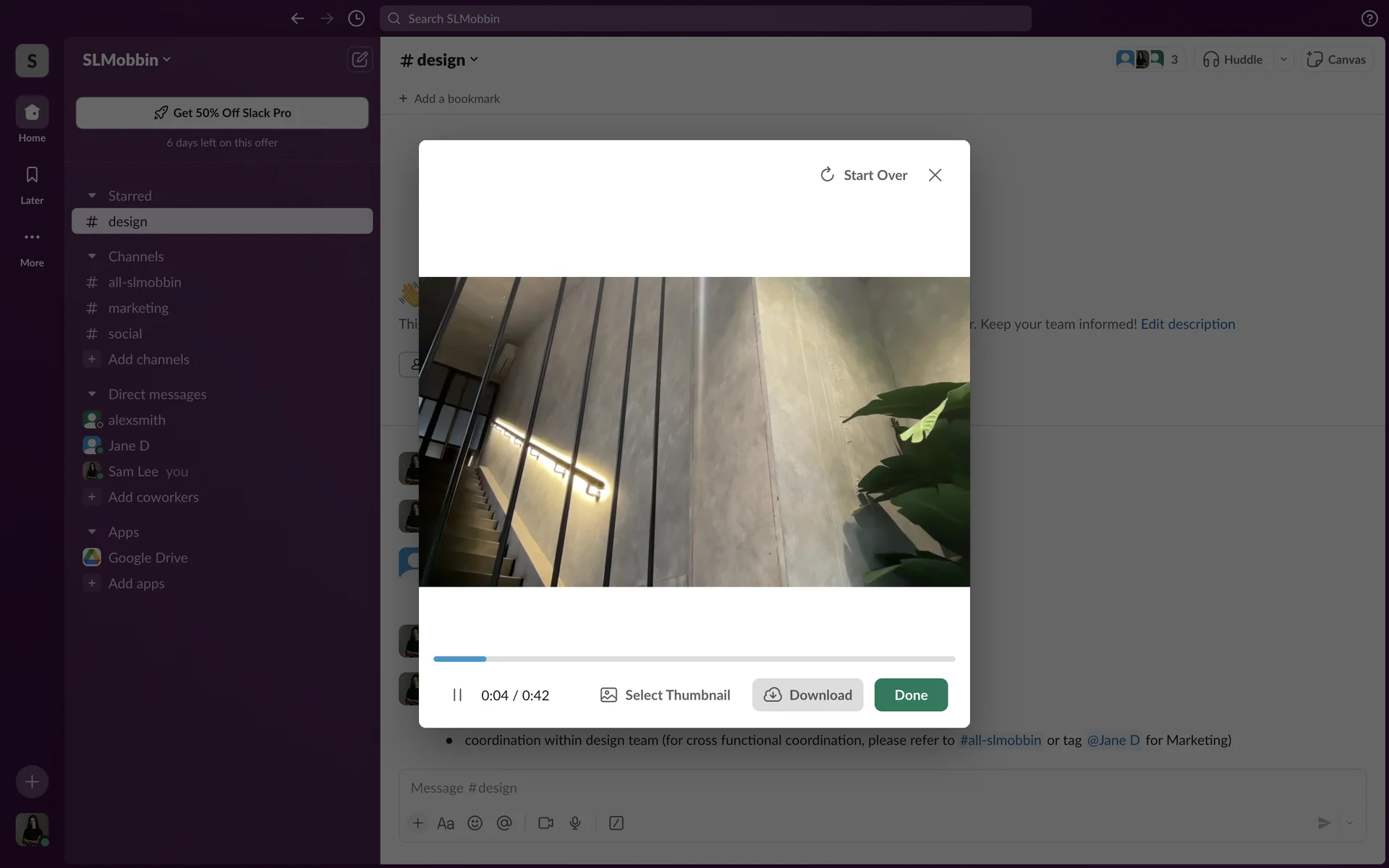Open the help question mark icon
This screenshot has height=868, width=1389.
pos(1369,19)
